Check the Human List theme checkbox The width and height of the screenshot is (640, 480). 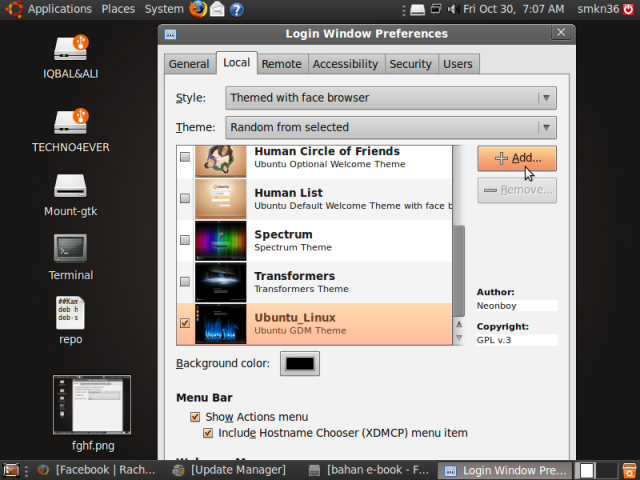[x=185, y=198]
